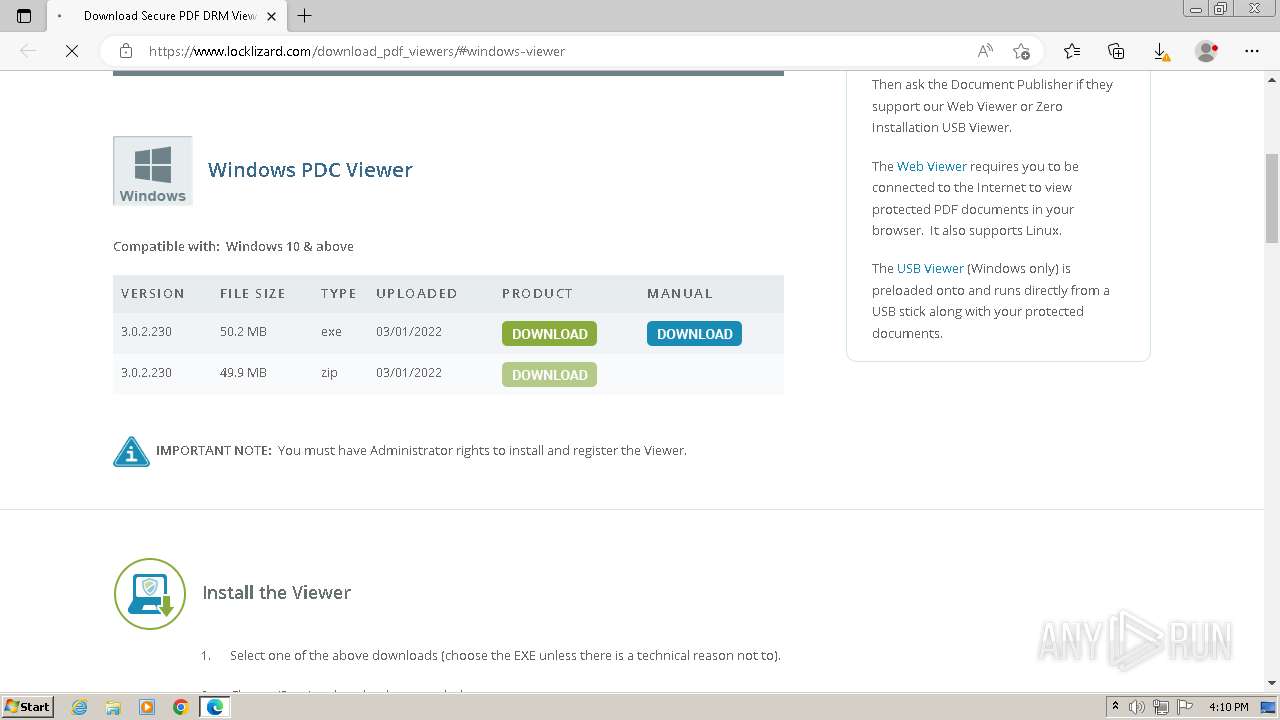Viewport: 1280px width, 720px height.
Task: Click the Windows PDC Viewer heading
Action: click(310, 170)
